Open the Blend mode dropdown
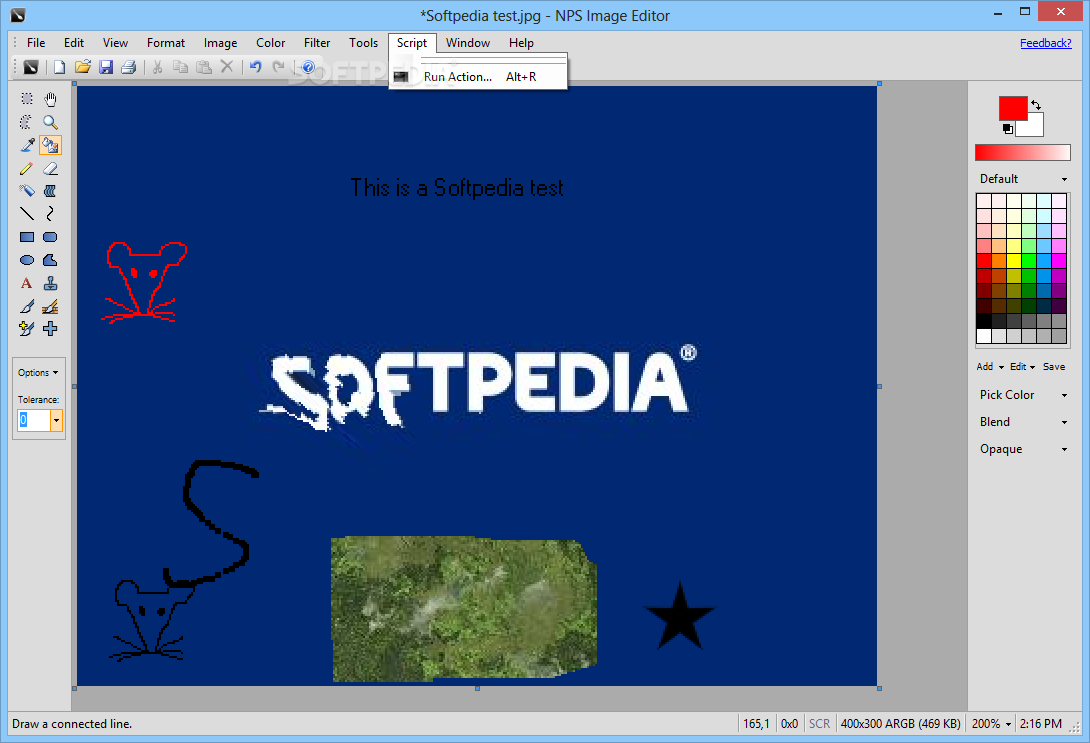Screen dimensions: 1090x743 1023,422
